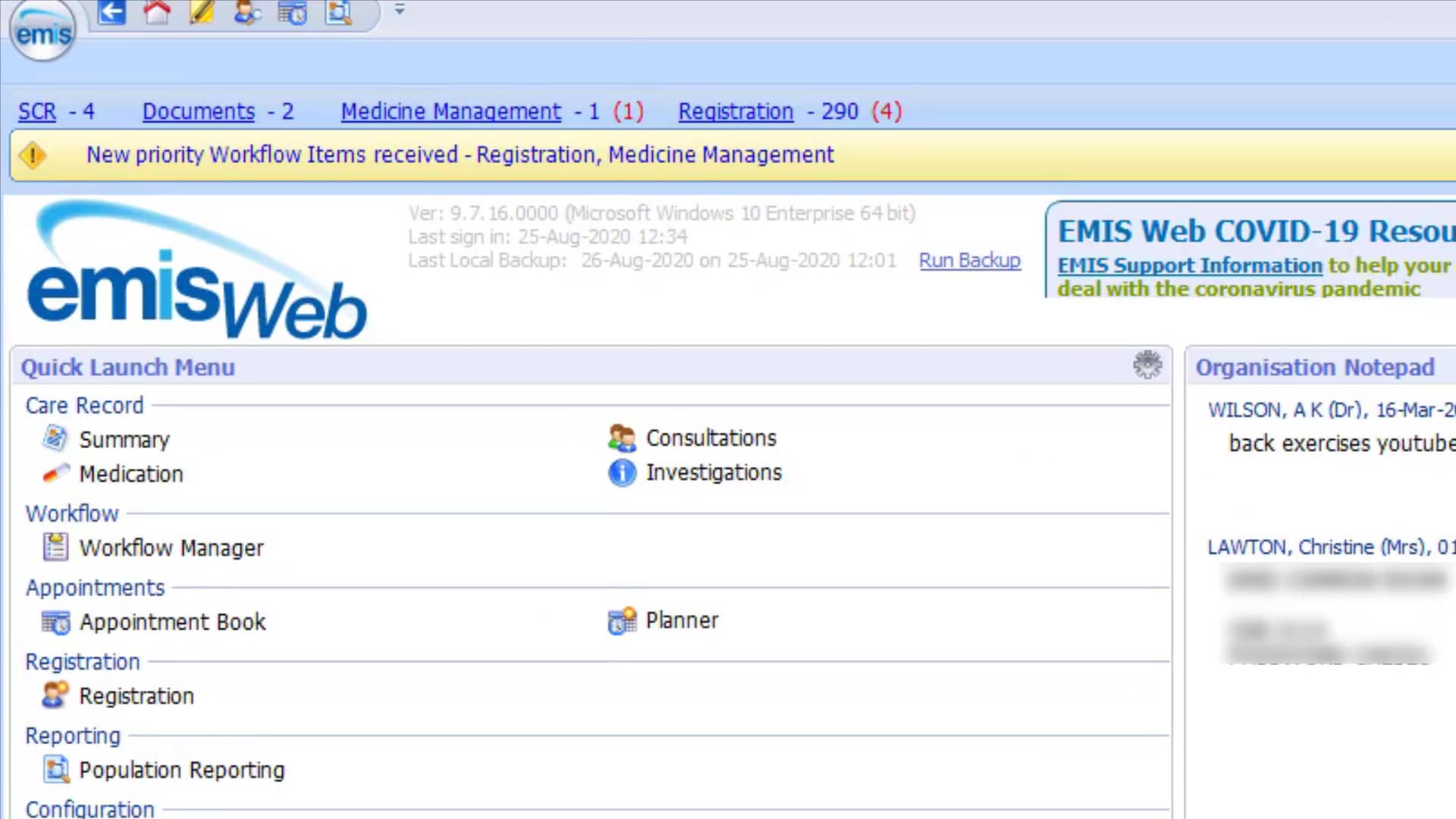Screen dimensions: 1456x819
Task: Select the home icon in the toolbar
Action: [x=156, y=12]
